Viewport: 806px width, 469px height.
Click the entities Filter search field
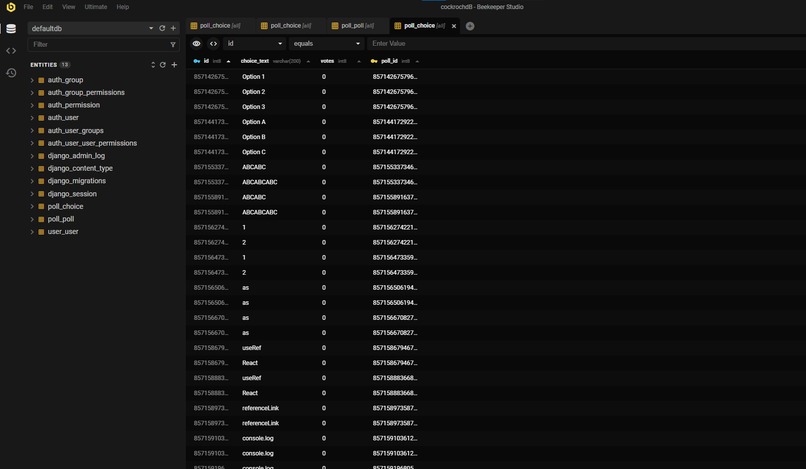(x=98, y=45)
